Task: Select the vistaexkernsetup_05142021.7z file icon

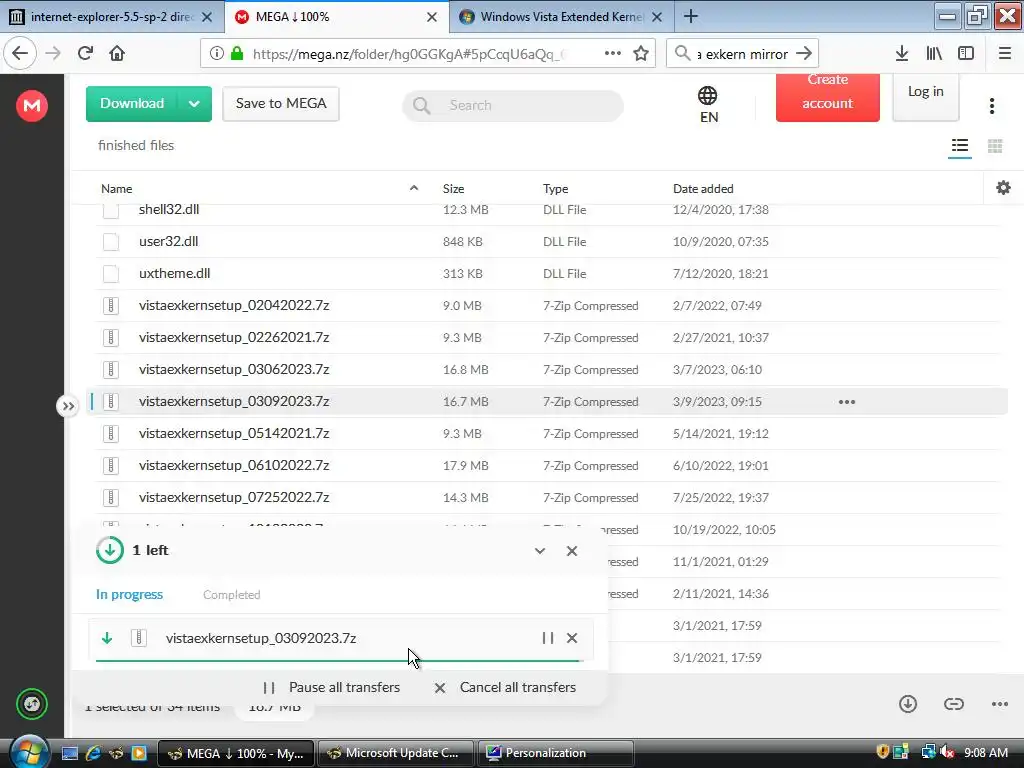Action: 111,434
